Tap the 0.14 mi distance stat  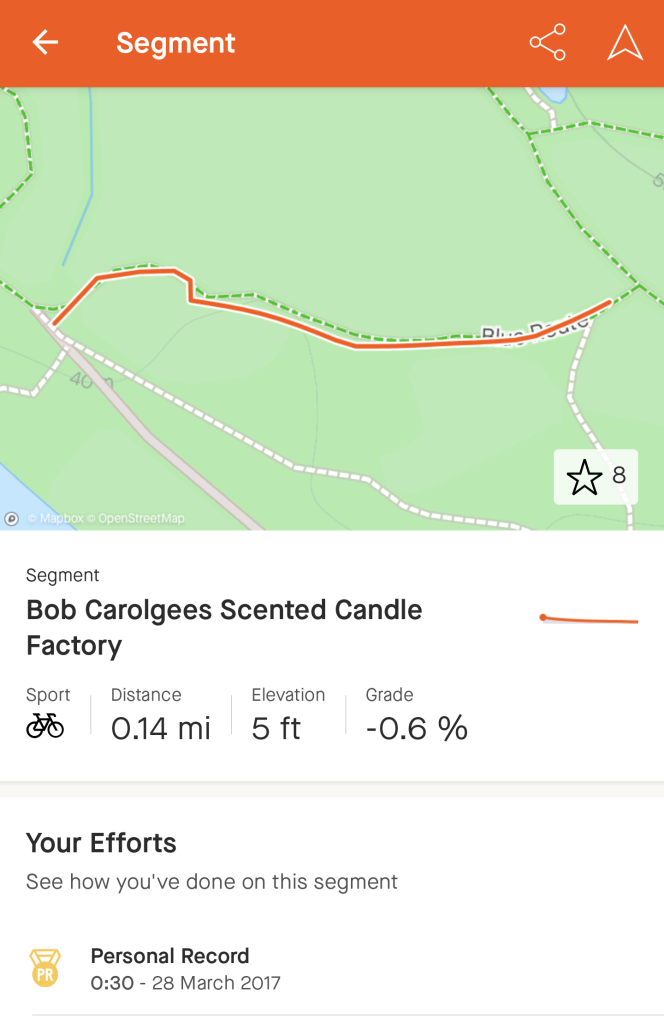tap(160, 728)
